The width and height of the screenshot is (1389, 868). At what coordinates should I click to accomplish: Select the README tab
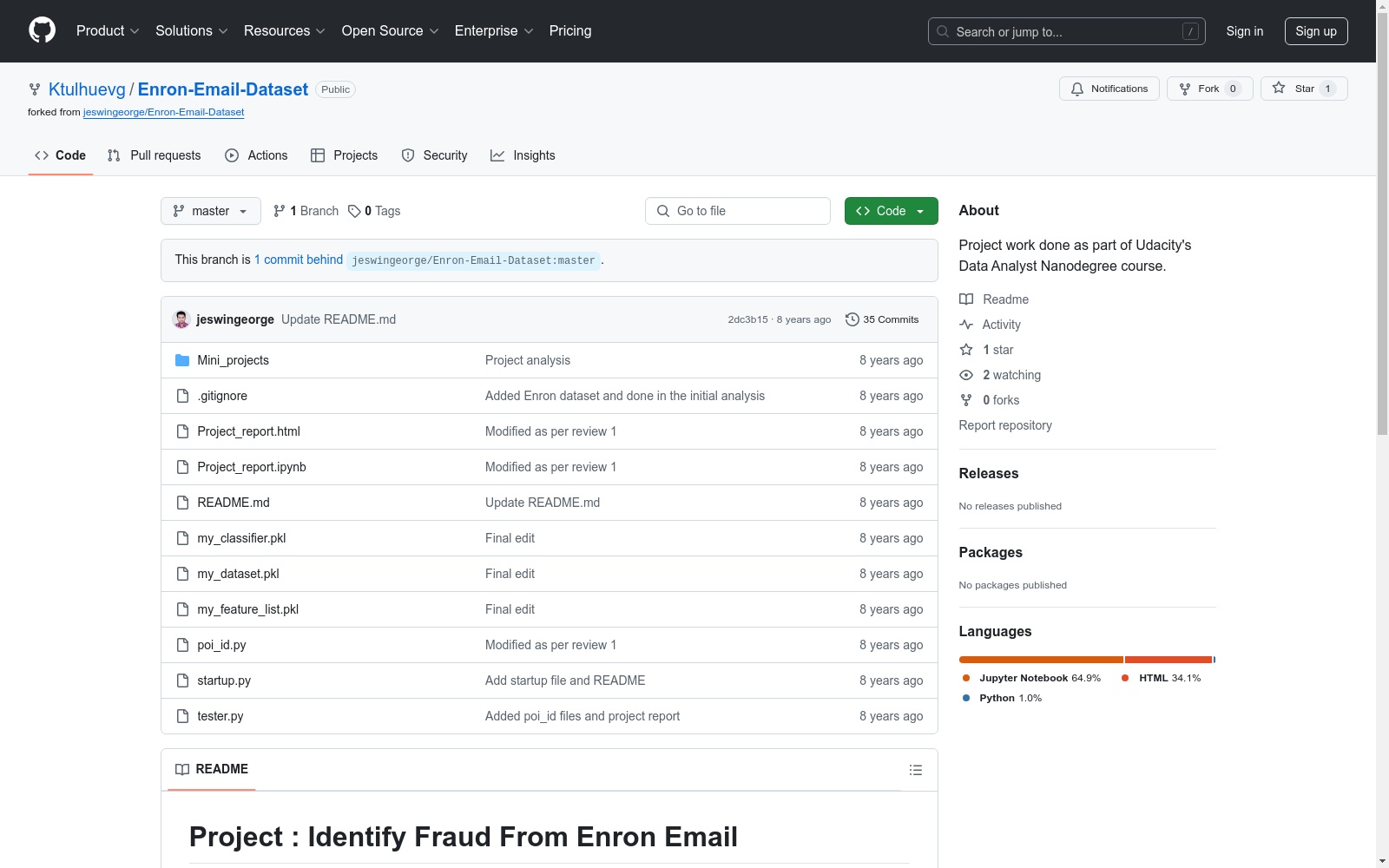tap(212, 769)
